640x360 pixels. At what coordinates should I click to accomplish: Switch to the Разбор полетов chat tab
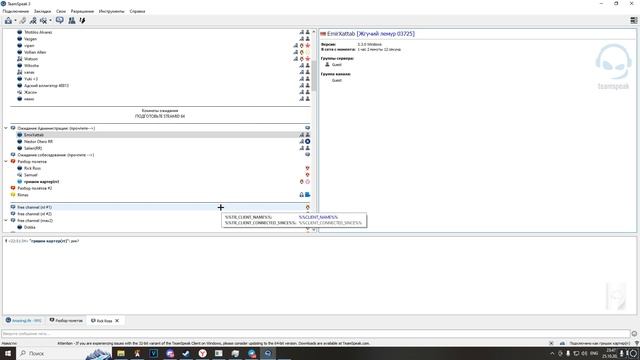coord(66,321)
